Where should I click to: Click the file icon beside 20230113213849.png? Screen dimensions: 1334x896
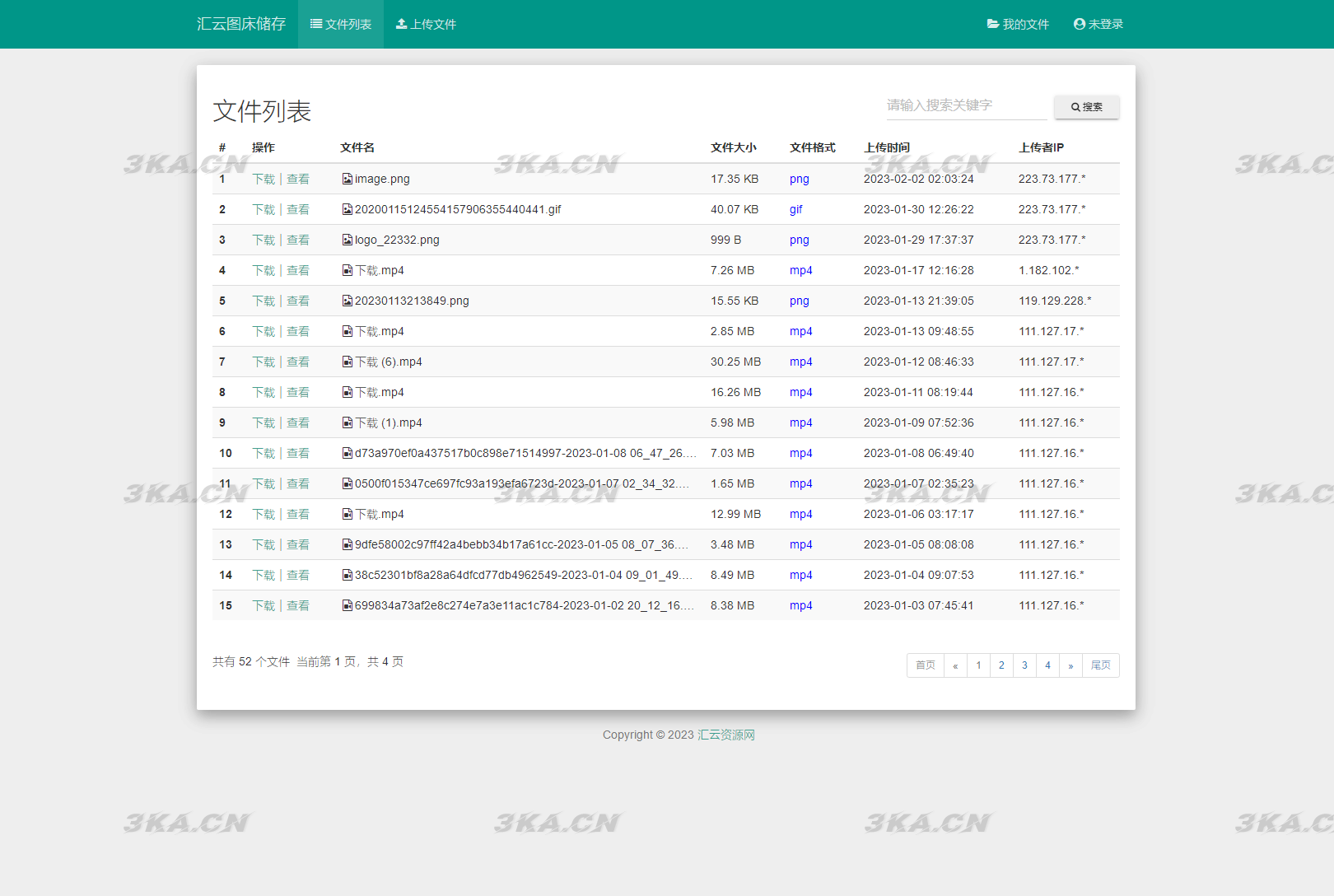pyautogui.click(x=347, y=301)
